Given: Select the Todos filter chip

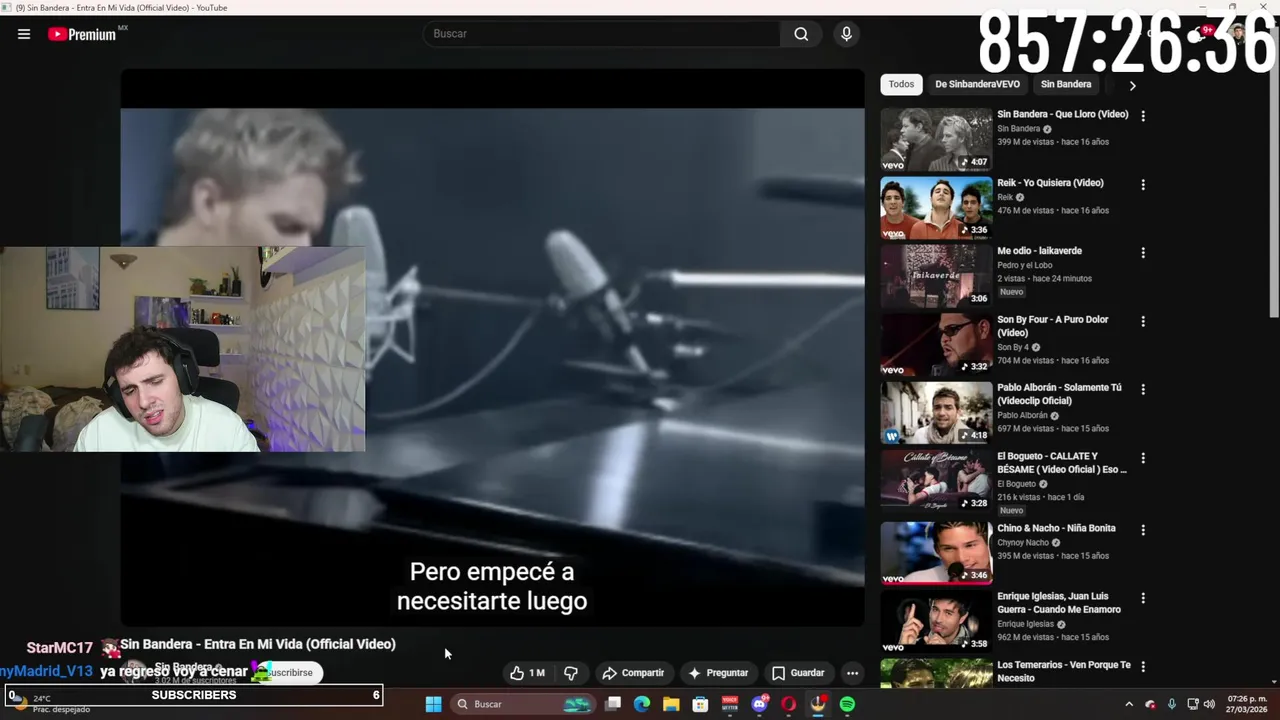Looking at the screenshot, I should pos(901,84).
